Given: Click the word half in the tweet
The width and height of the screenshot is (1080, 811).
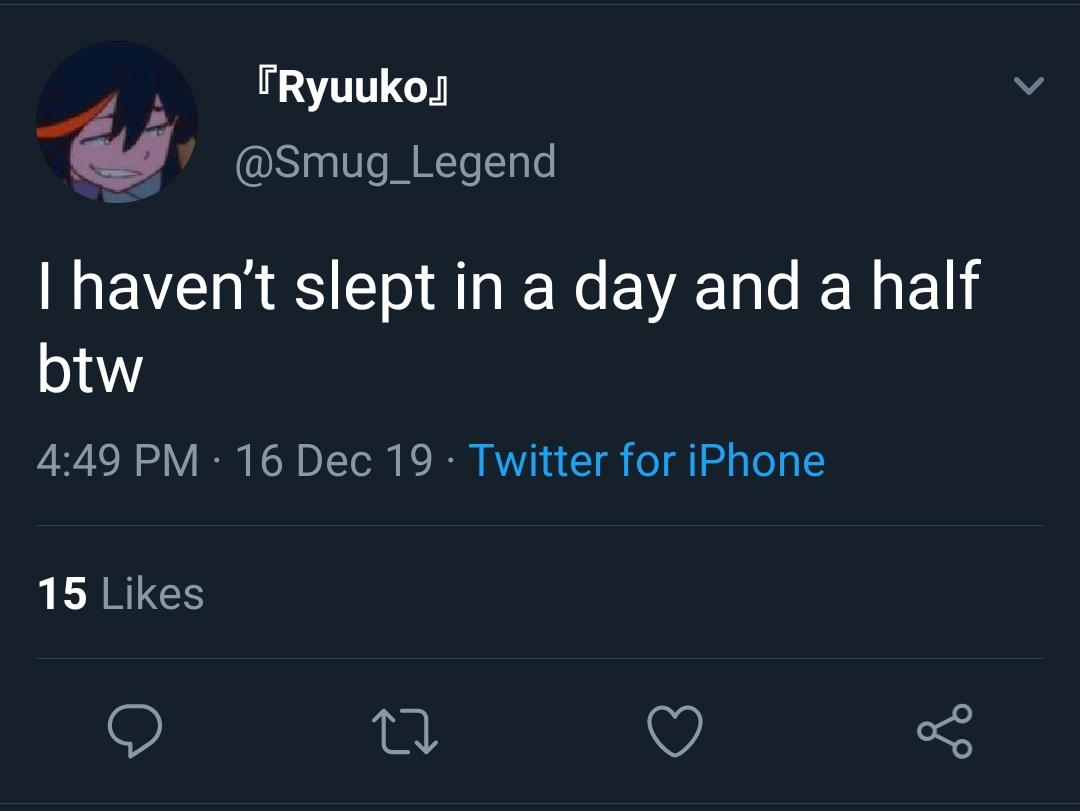Looking at the screenshot, I should coord(926,285).
